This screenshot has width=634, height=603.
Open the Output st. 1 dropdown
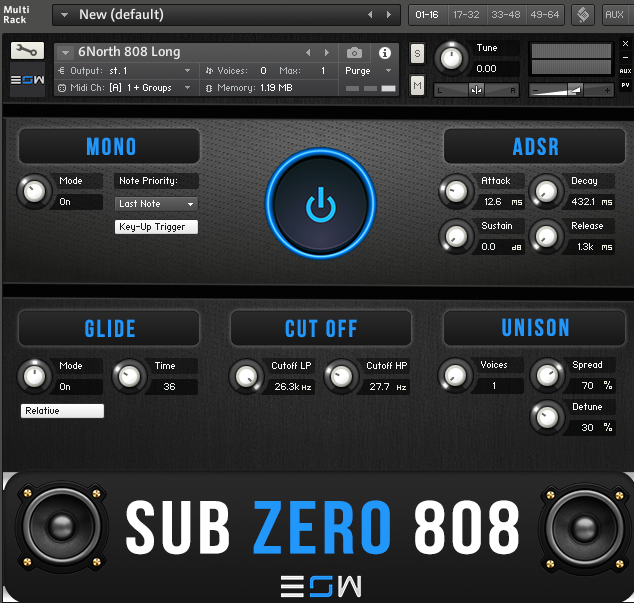(x=187, y=70)
